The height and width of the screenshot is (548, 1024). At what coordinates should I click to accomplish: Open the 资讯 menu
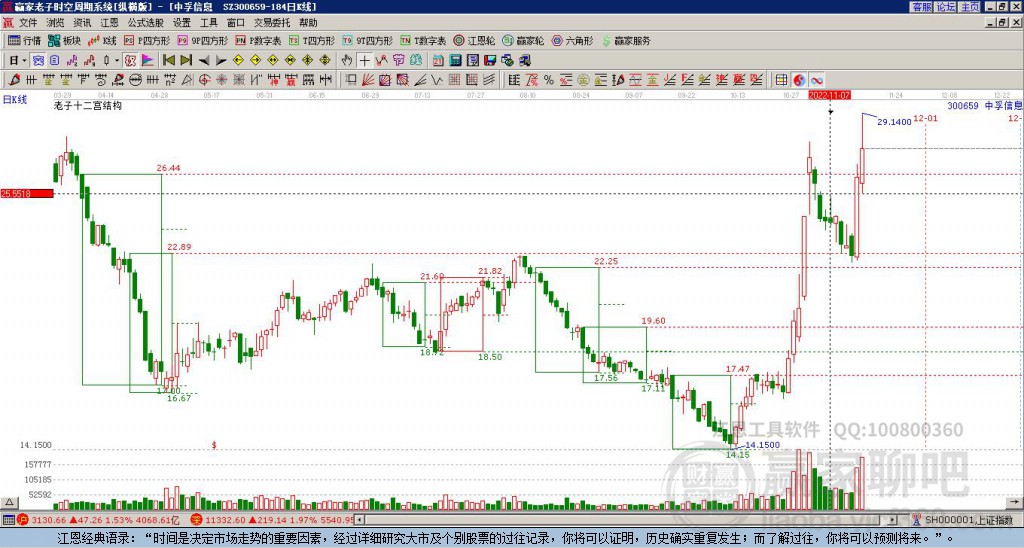coord(82,23)
